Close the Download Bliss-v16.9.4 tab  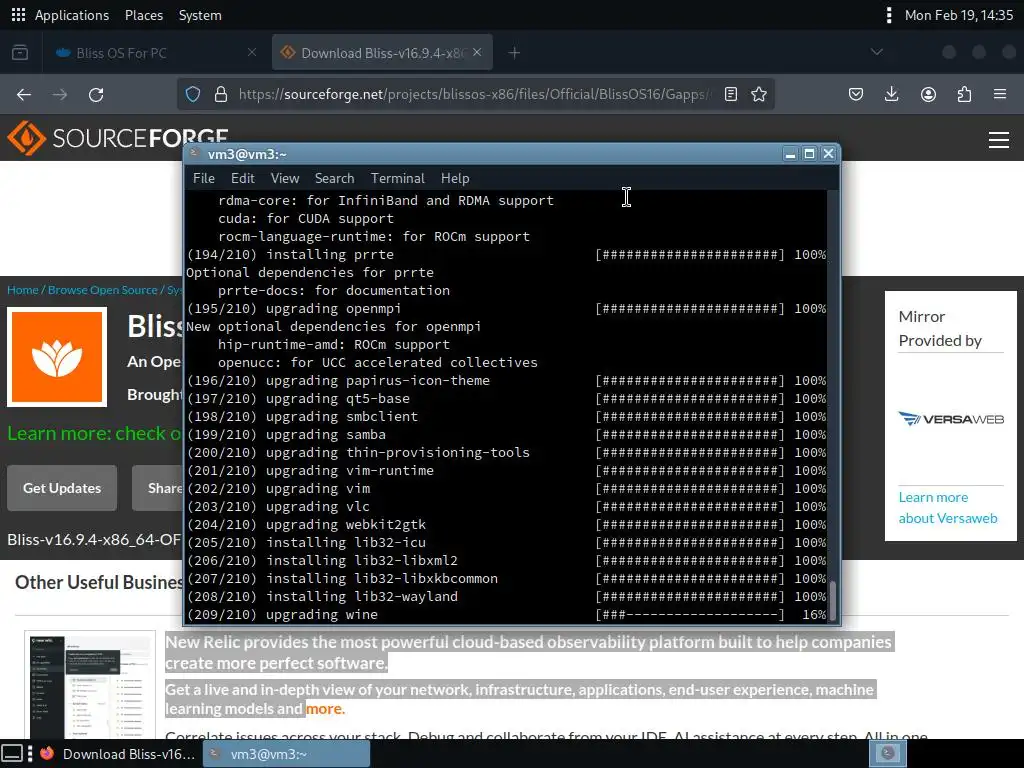pyautogui.click(x=477, y=52)
